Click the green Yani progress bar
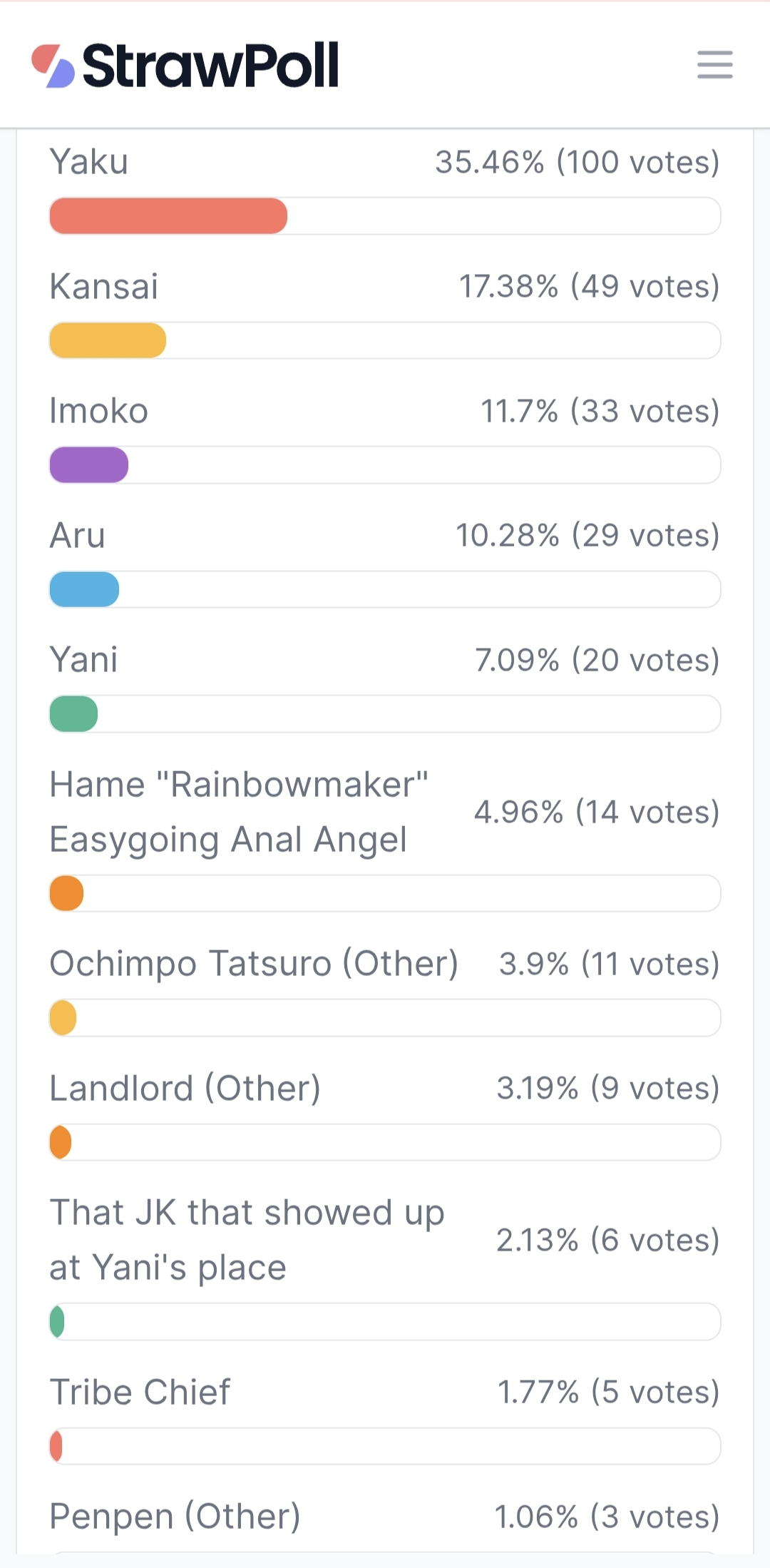Viewport: 770px width, 1568px height. (73, 714)
